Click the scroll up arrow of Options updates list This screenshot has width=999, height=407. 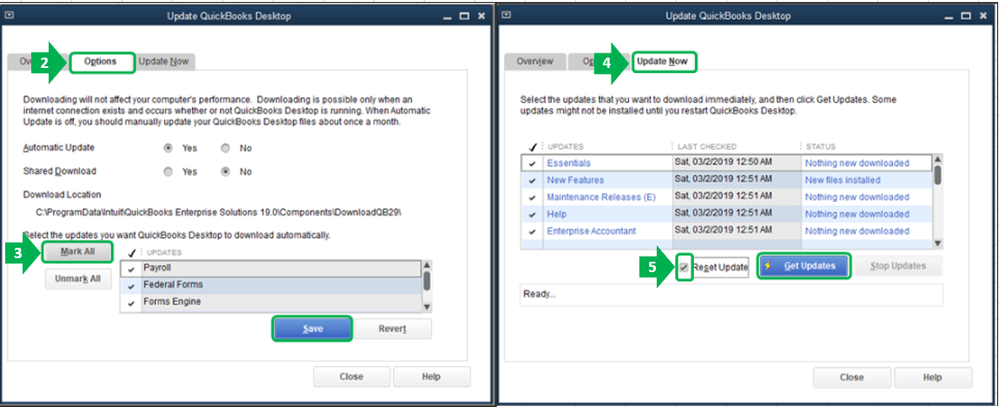click(427, 264)
